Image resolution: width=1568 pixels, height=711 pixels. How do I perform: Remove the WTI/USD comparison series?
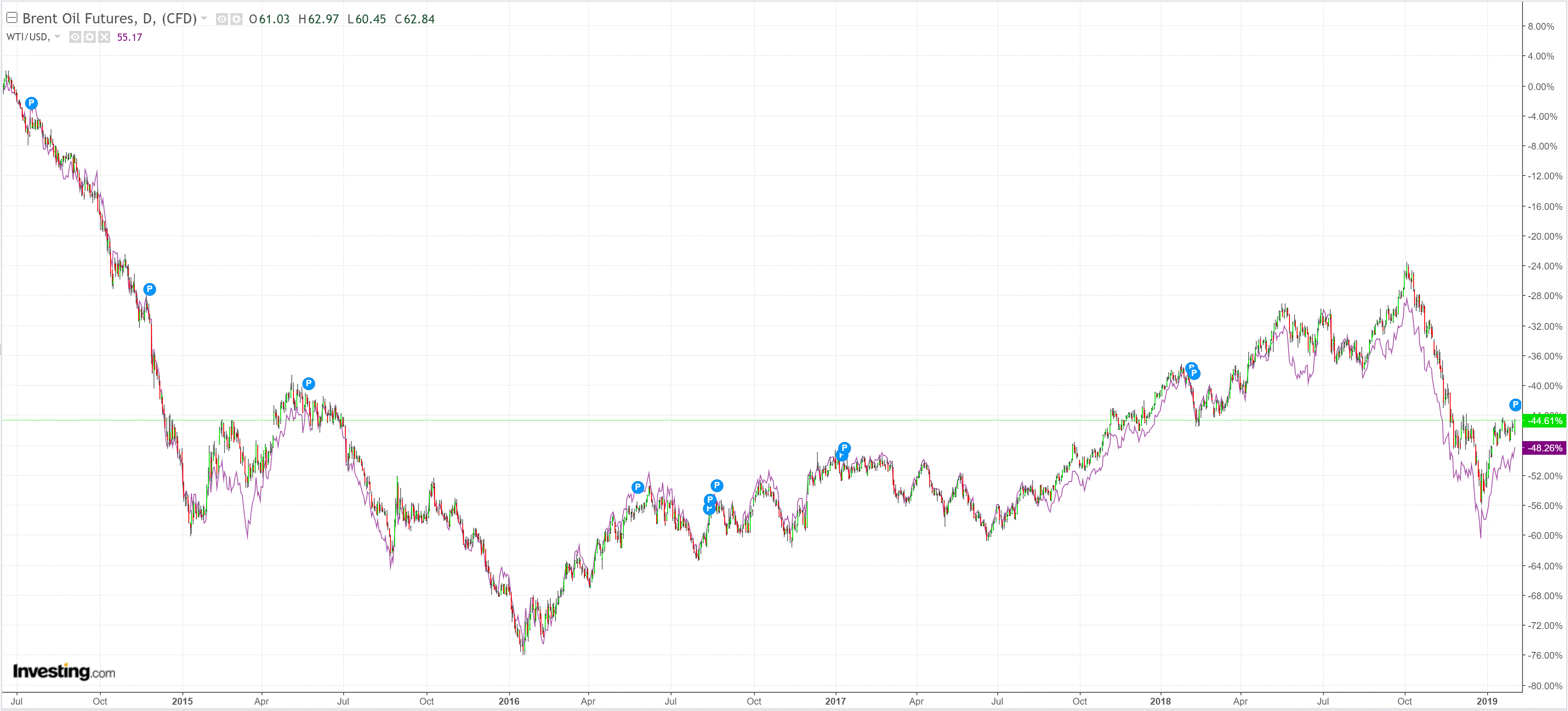pyautogui.click(x=105, y=37)
